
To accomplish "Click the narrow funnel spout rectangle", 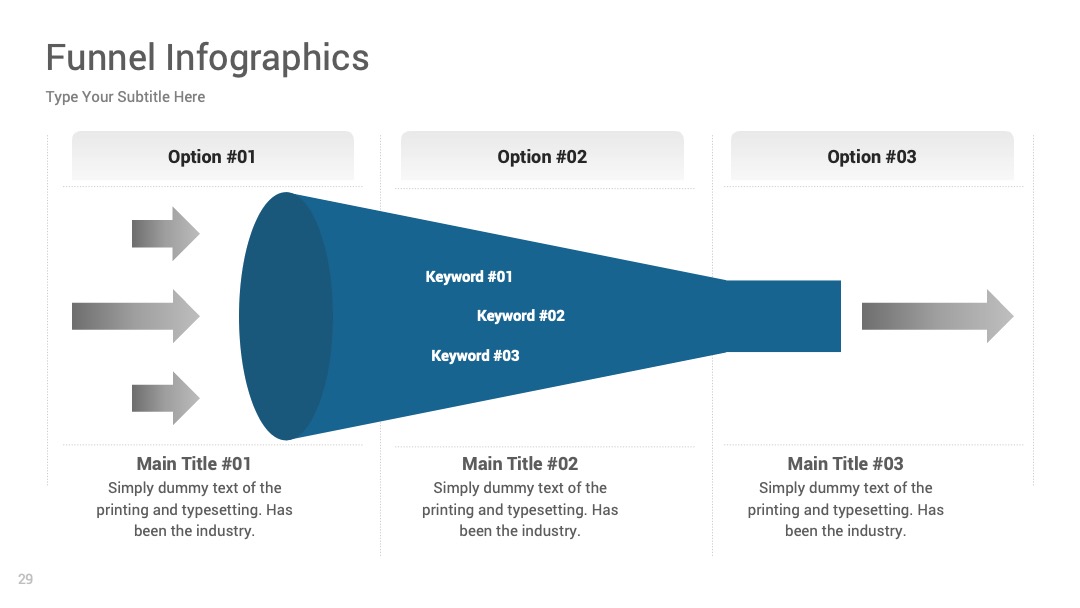I will [784, 316].
